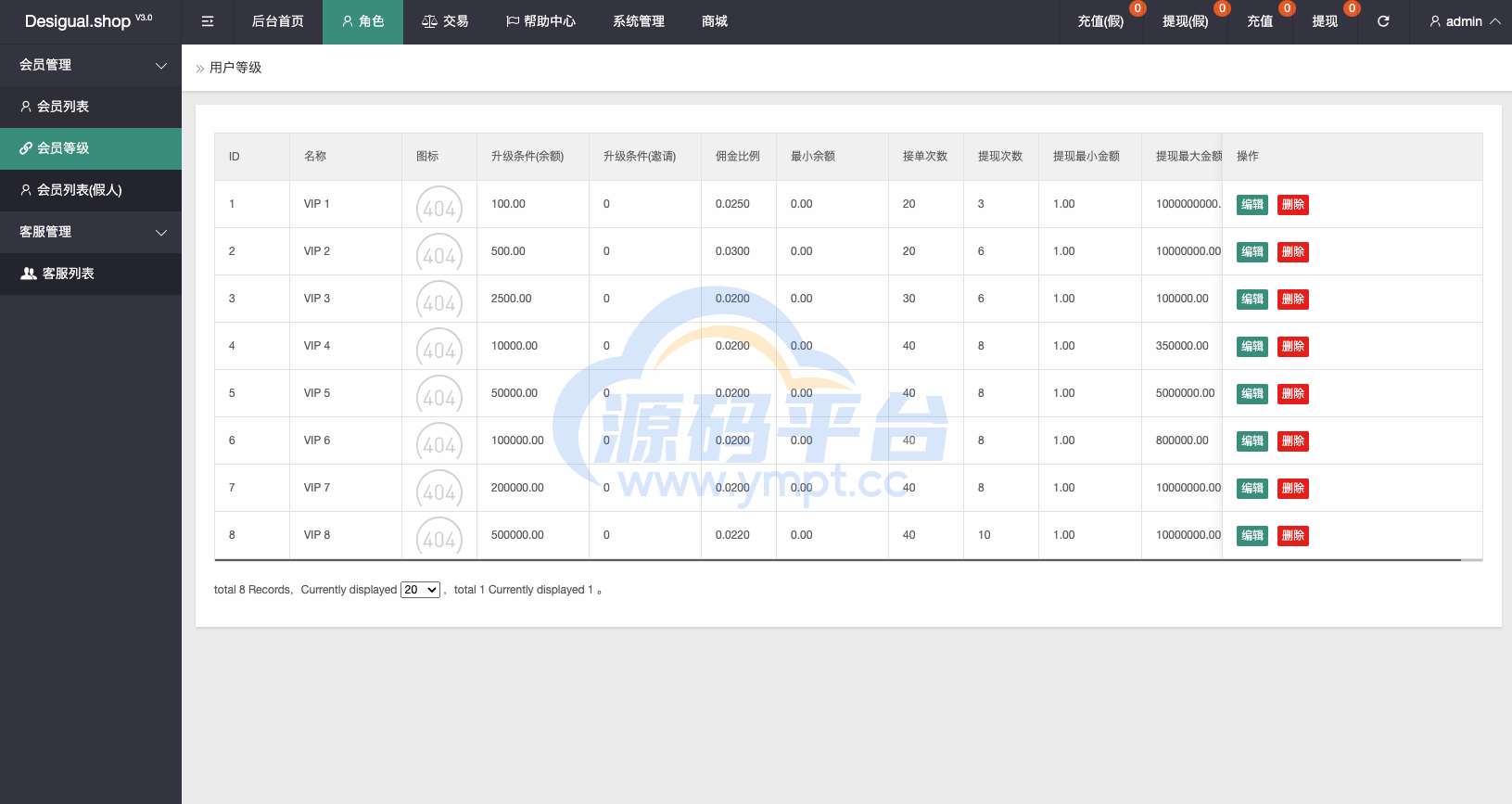Open 充值(假) notifications
1512x804 pixels.
[x=1100, y=21]
